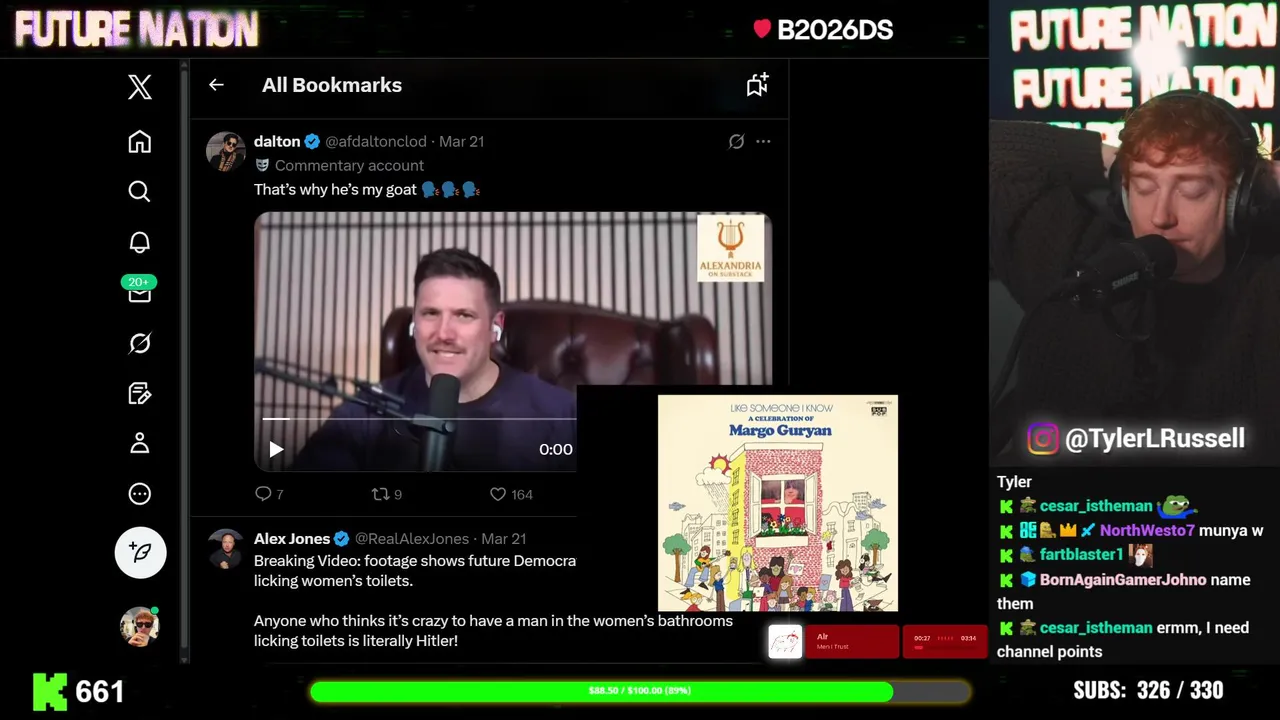Click the NorthWesto7 chat username

[x=1147, y=530]
